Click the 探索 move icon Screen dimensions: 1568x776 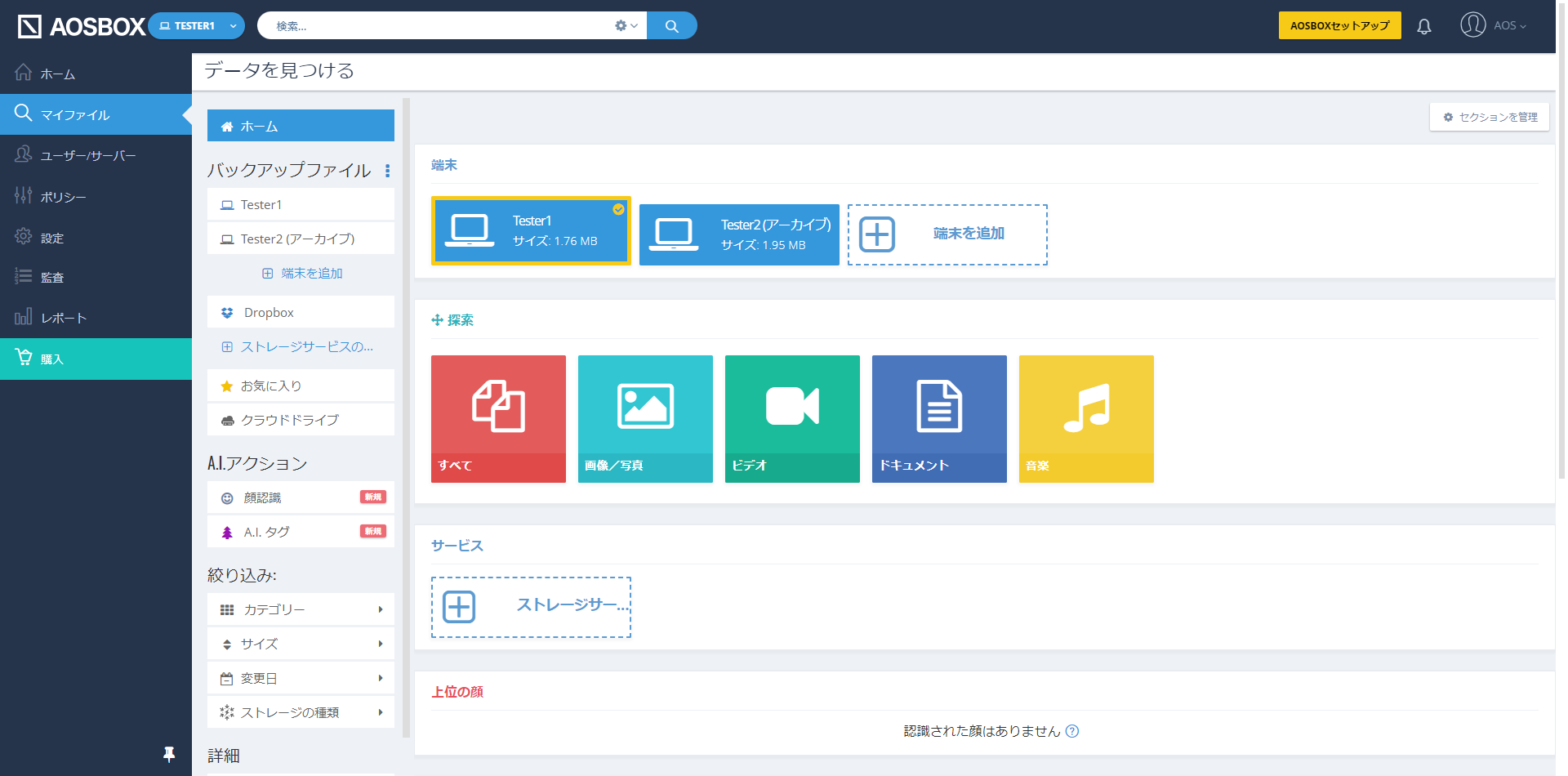coord(437,320)
